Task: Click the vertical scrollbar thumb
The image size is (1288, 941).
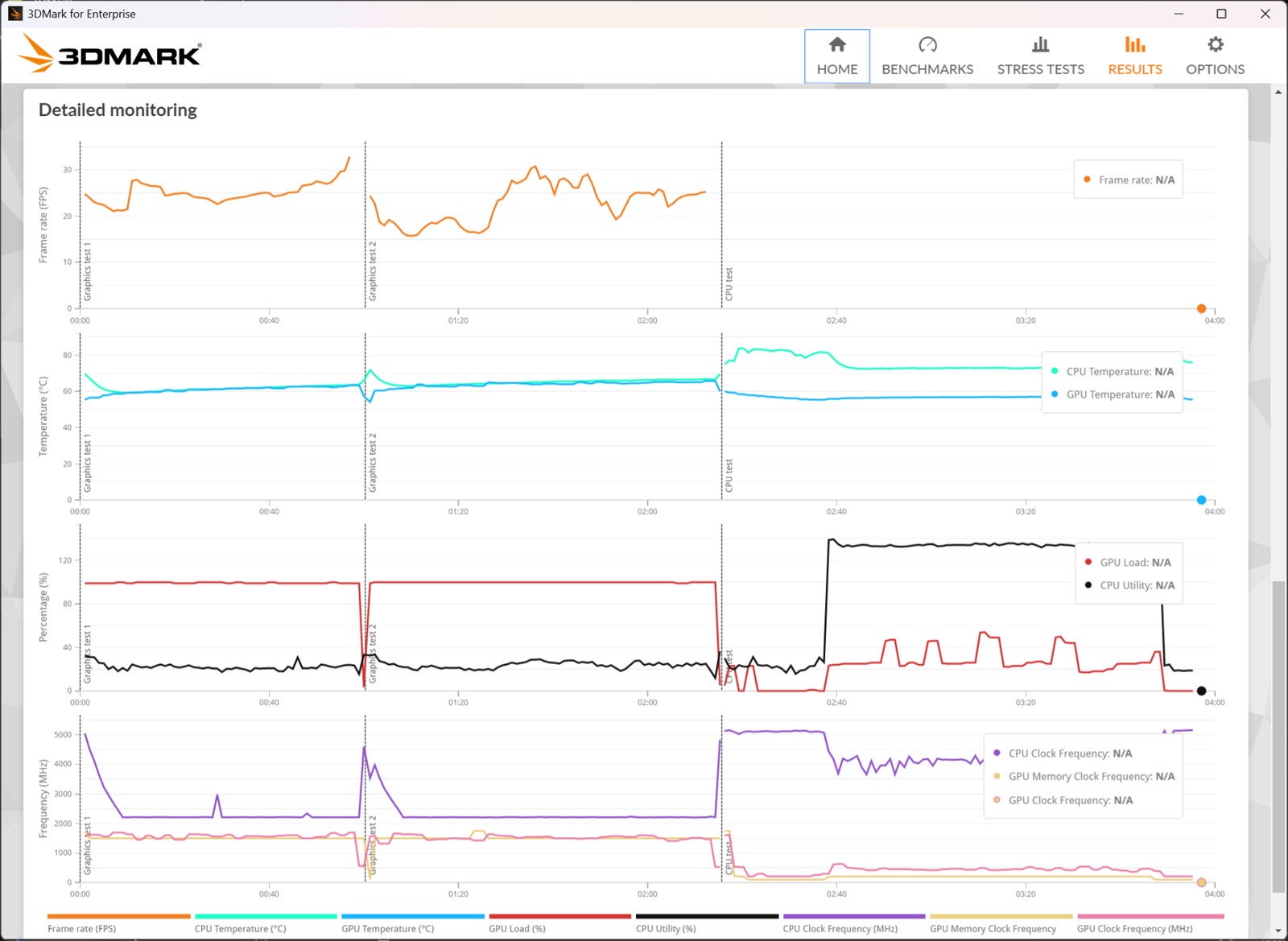Action: [1278, 736]
